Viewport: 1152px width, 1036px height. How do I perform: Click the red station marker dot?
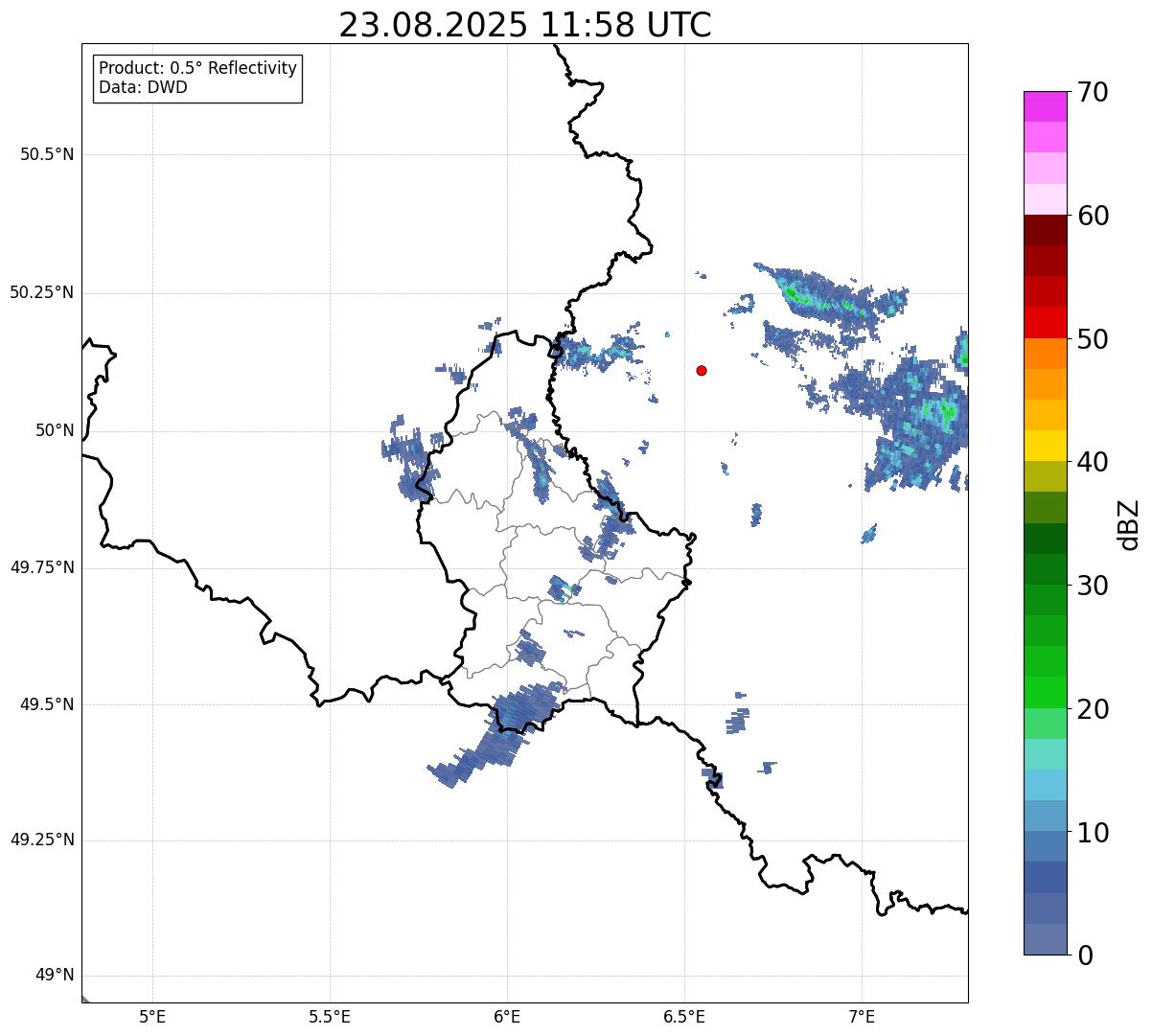tap(702, 370)
